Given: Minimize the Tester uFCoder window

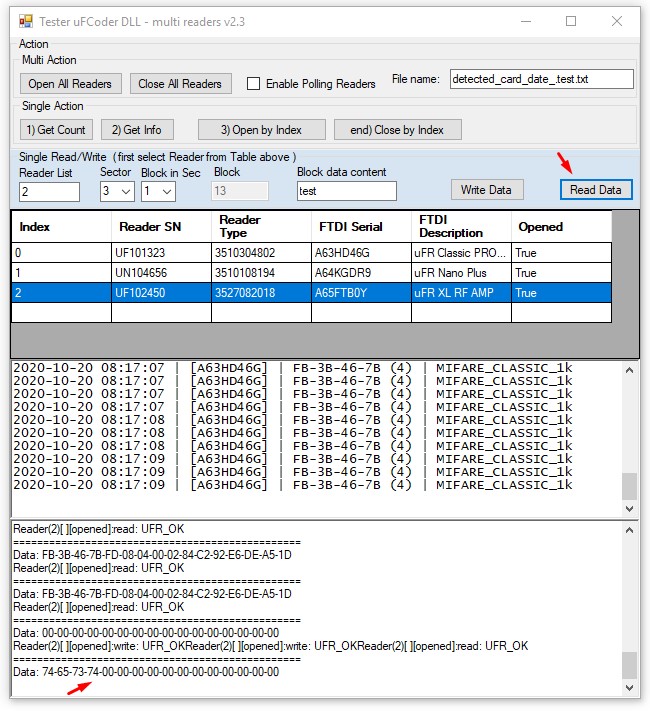Looking at the screenshot, I should (x=526, y=21).
